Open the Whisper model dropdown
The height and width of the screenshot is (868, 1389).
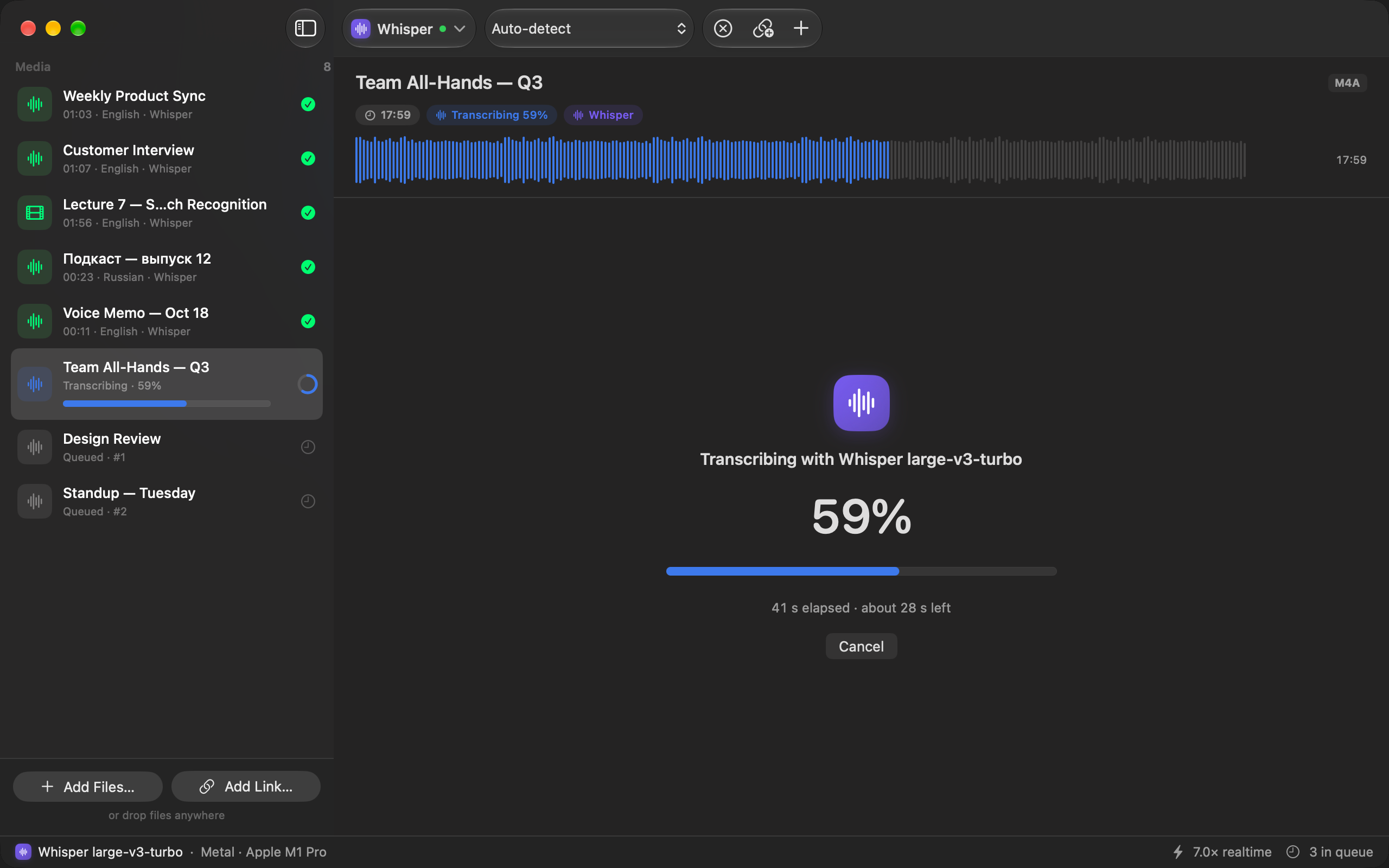tap(409, 28)
